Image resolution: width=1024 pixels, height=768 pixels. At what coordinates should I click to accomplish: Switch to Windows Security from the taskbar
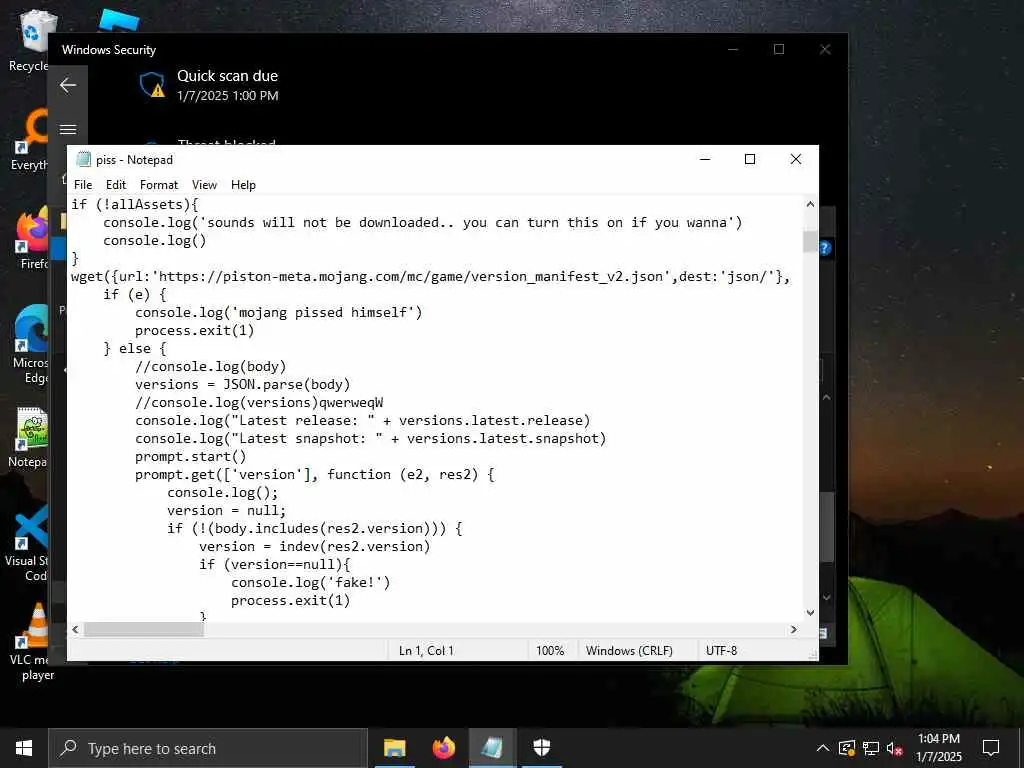[x=541, y=748]
